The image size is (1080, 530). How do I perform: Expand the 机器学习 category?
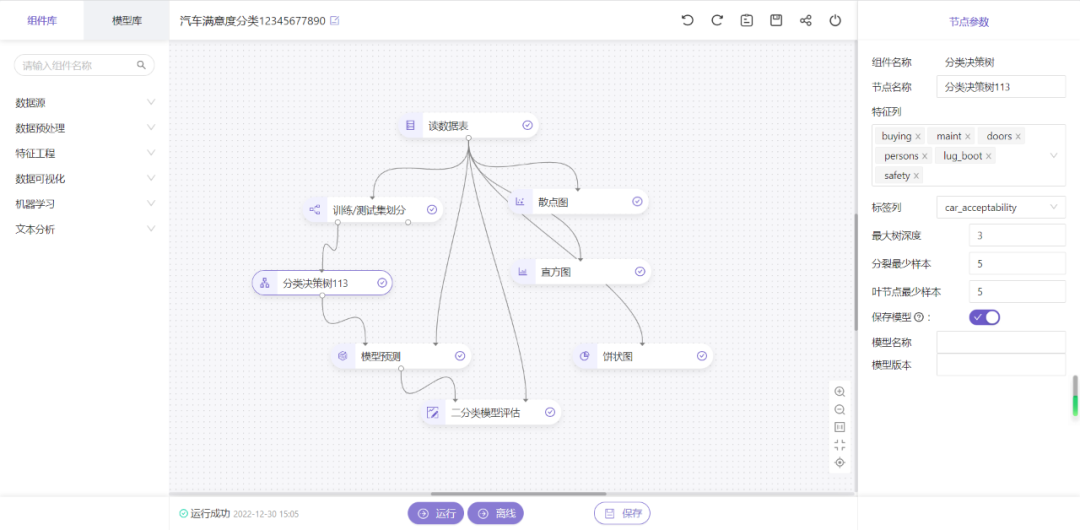click(85, 204)
